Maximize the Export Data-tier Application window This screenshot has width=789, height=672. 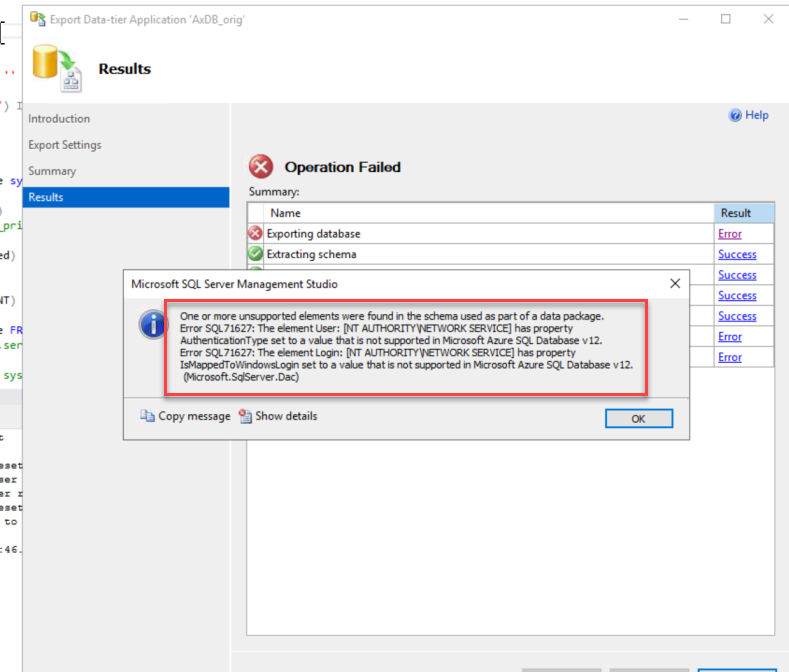tap(726, 19)
